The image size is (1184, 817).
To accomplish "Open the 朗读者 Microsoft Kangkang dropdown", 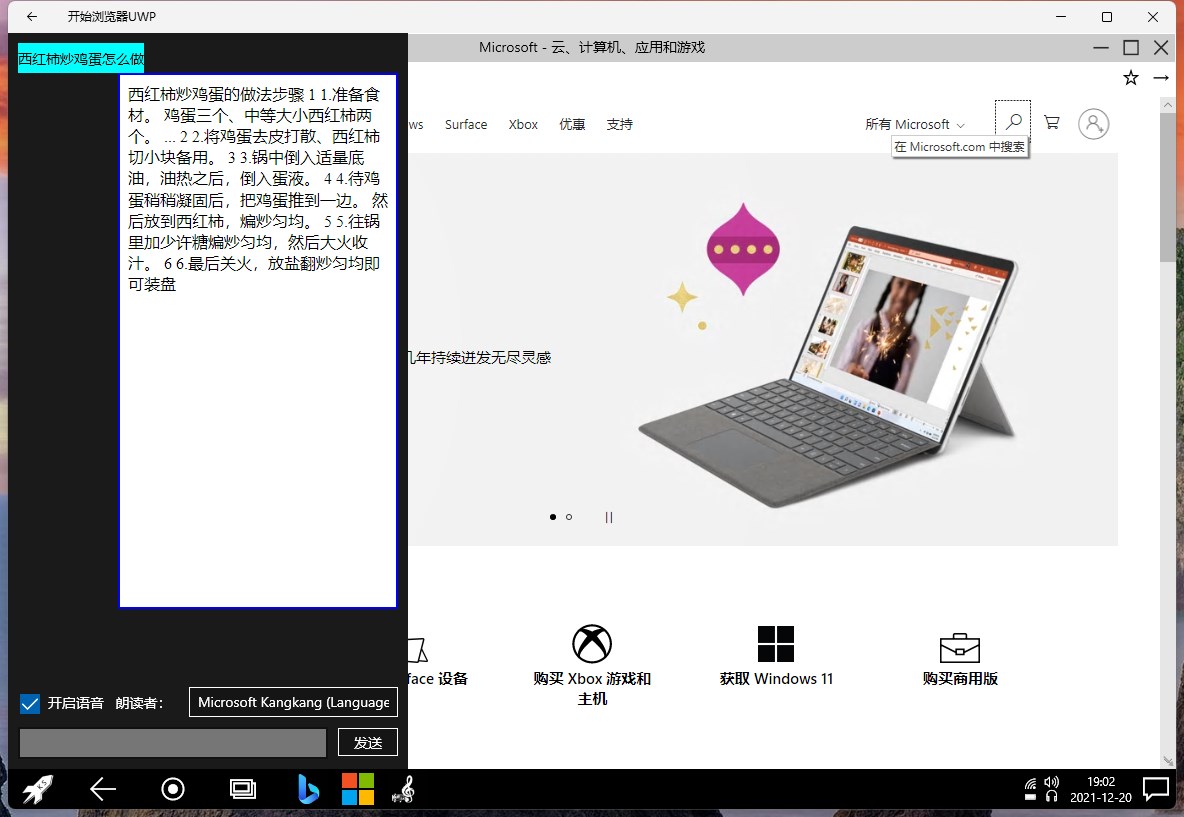I will (293, 702).
